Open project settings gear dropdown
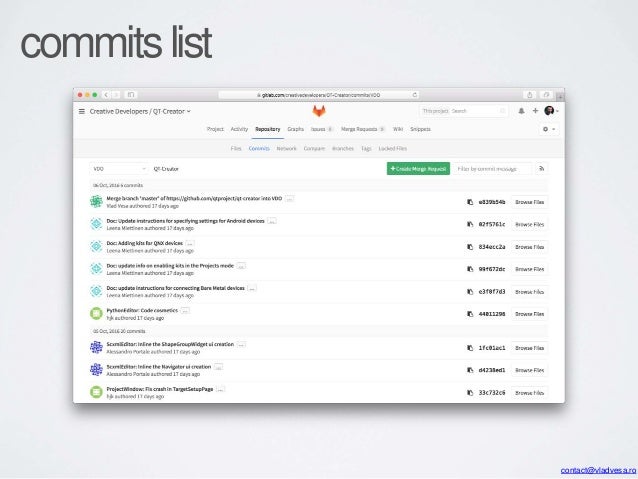Screen dimensions: 638x479 click(x=549, y=129)
